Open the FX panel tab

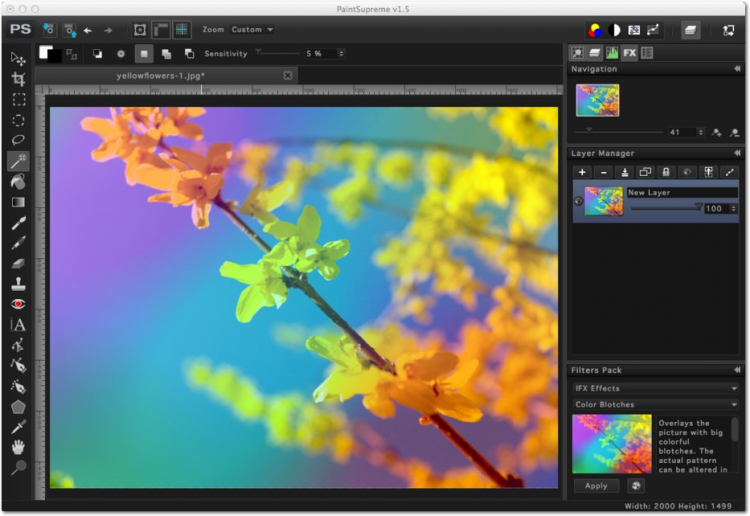tap(629, 52)
